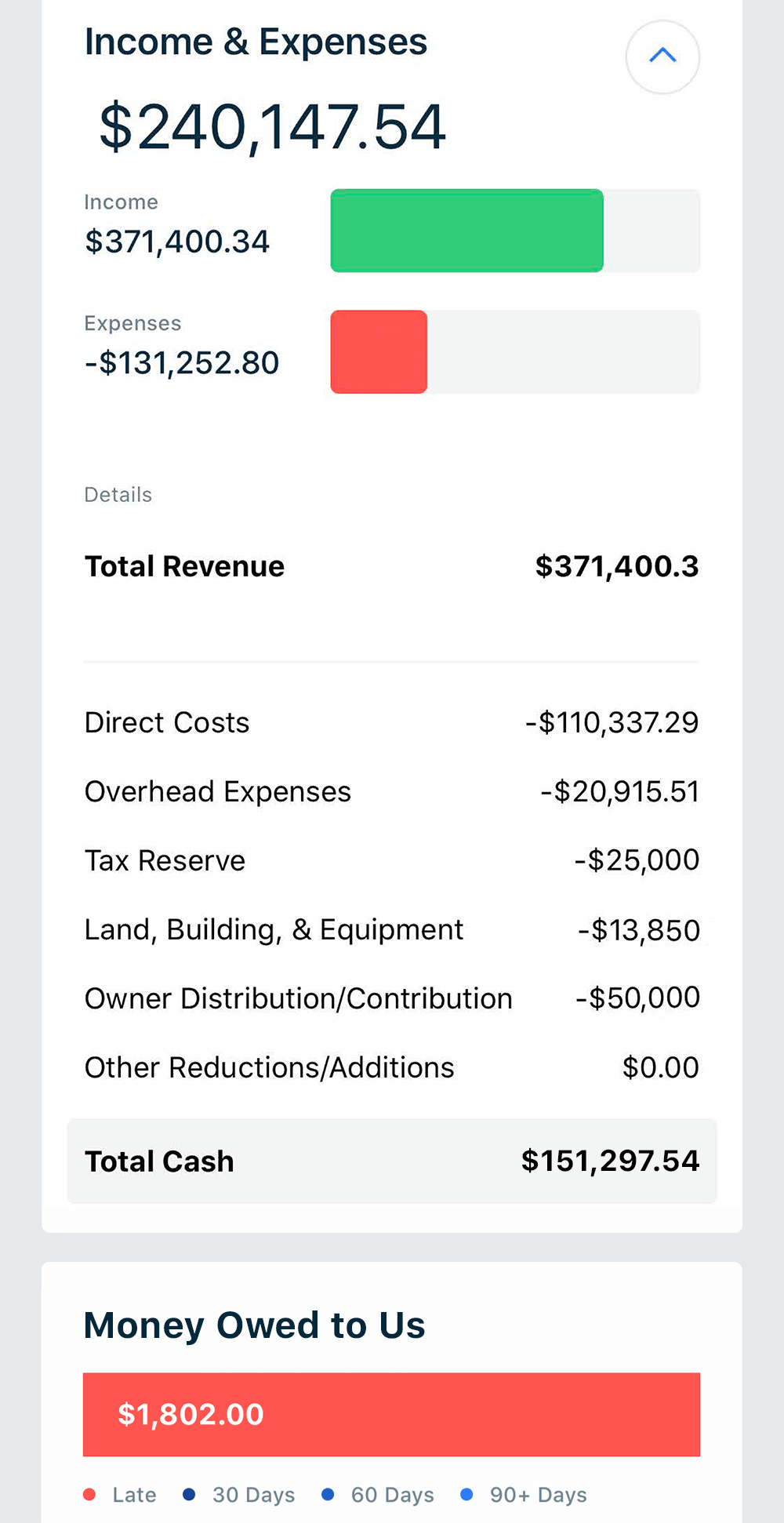Open Owner Distribution/Contribution row

point(391,998)
